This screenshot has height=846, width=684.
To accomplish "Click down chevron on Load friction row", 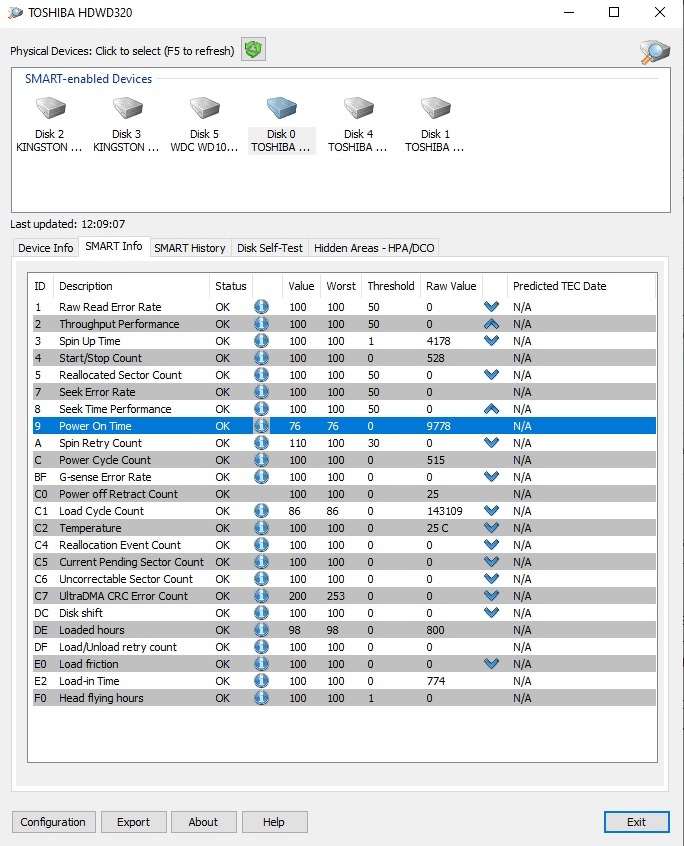I will pos(491,664).
